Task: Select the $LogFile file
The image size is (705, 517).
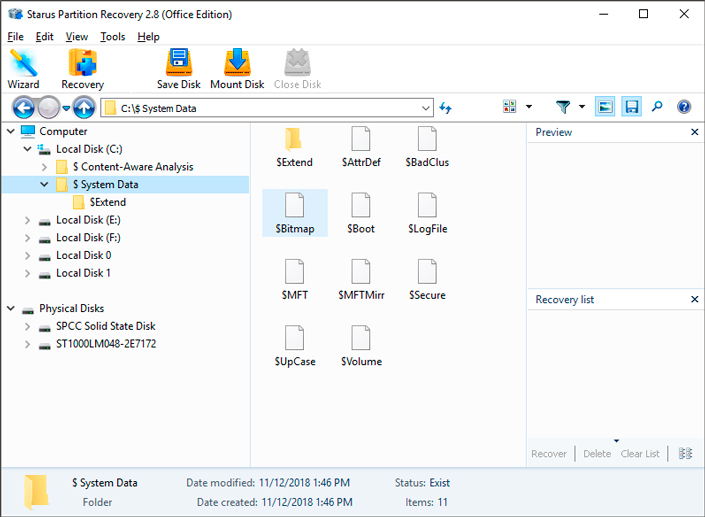Action: click(x=427, y=213)
